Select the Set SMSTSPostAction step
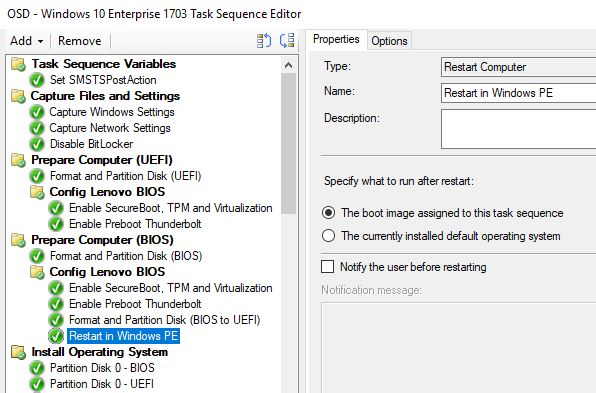The width and height of the screenshot is (596, 393). coord(103,80)
